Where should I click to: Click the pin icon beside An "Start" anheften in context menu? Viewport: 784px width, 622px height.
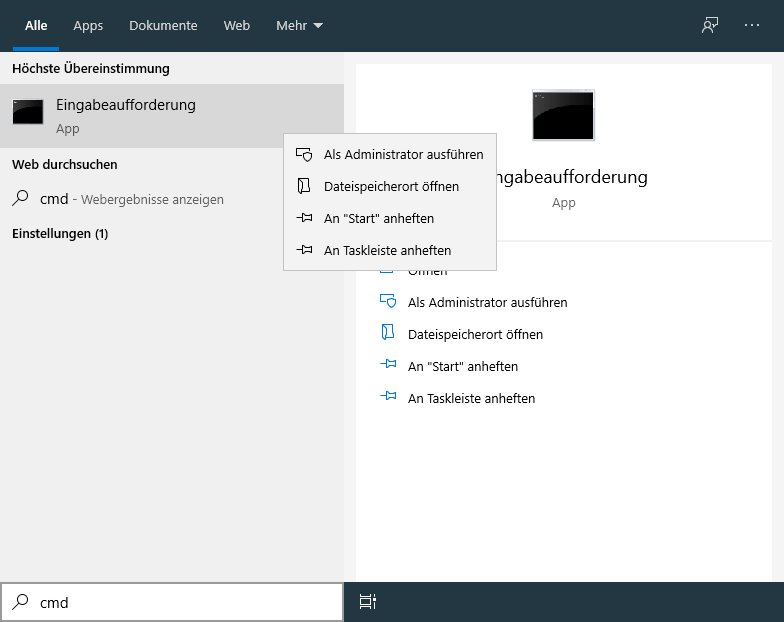pos(304,218)
